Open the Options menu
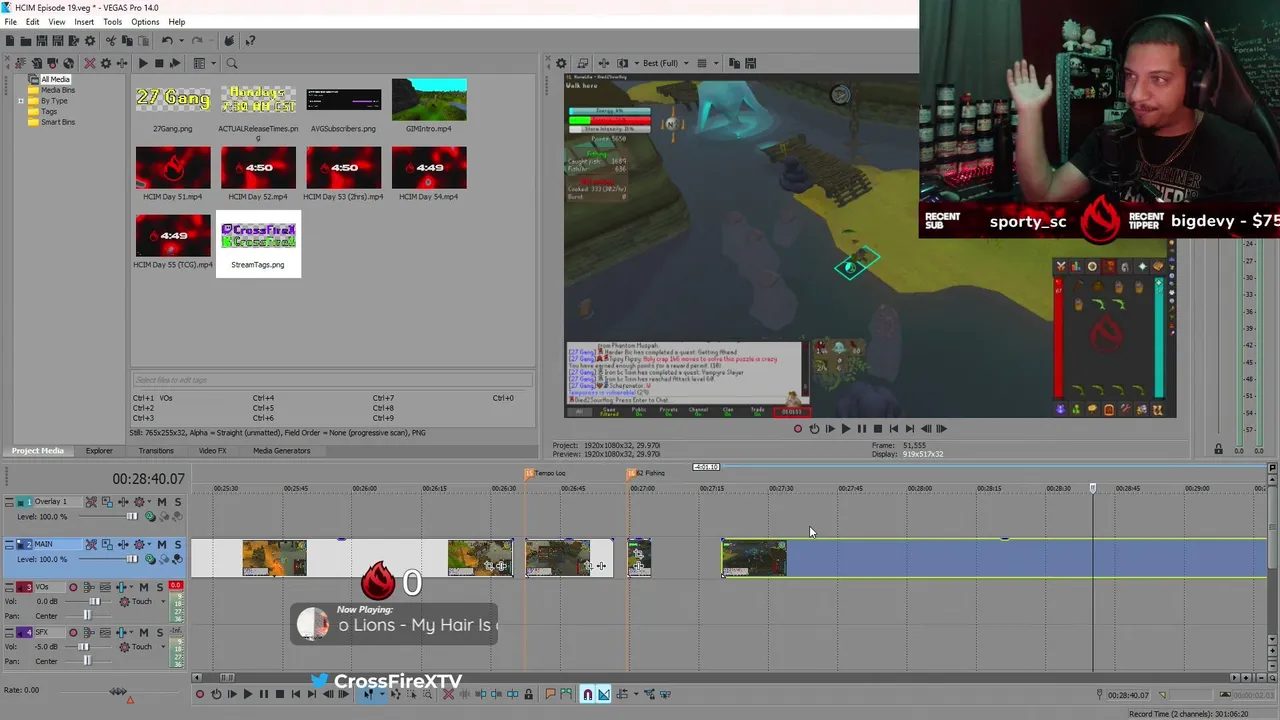This screenshot has height=720, width=1280. click(145, 22)
